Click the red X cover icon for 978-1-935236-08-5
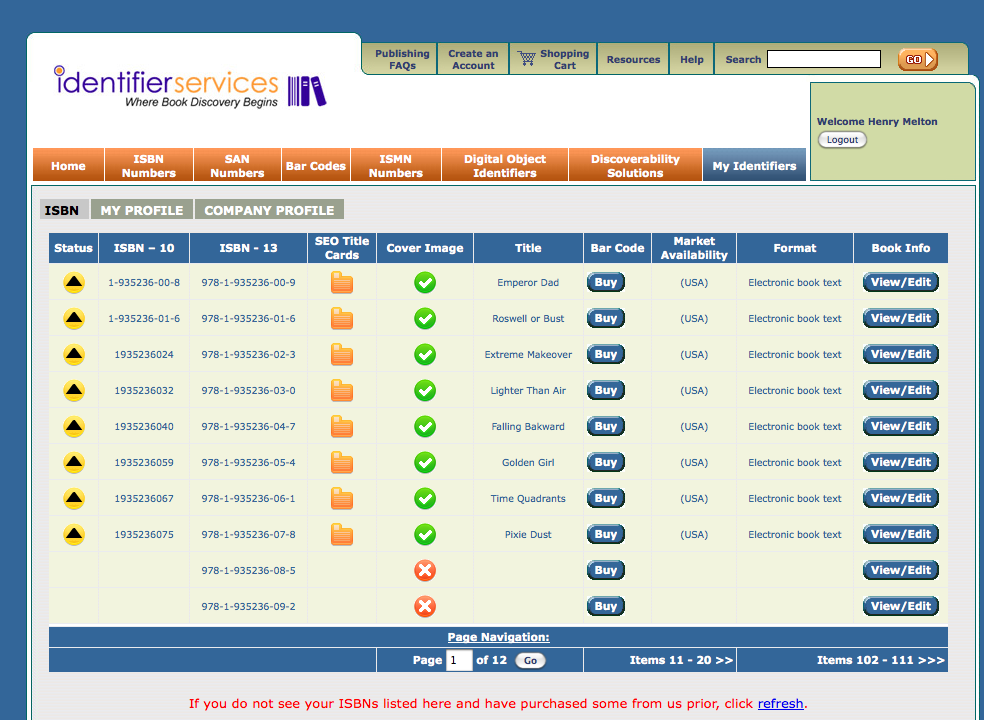 [x=425, y=571]
